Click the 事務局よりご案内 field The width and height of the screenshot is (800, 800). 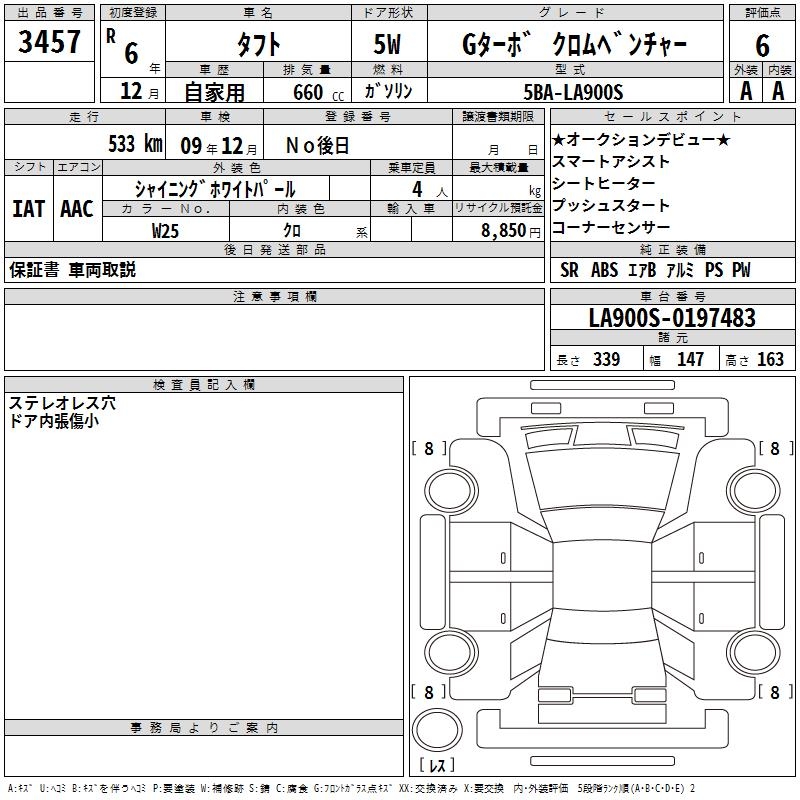tap(204, 756)
